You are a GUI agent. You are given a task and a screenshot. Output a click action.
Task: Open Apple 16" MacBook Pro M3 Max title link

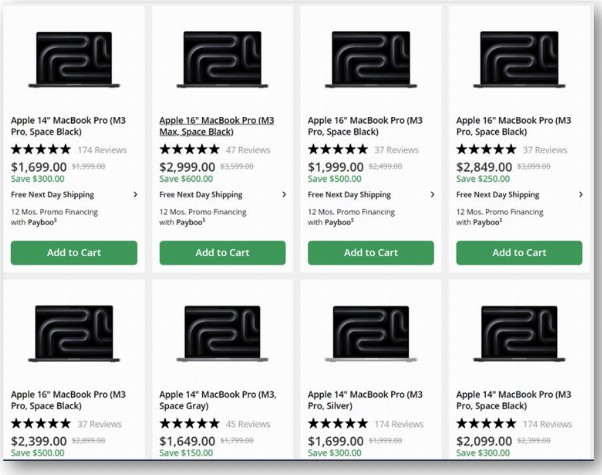click(217, 126)
